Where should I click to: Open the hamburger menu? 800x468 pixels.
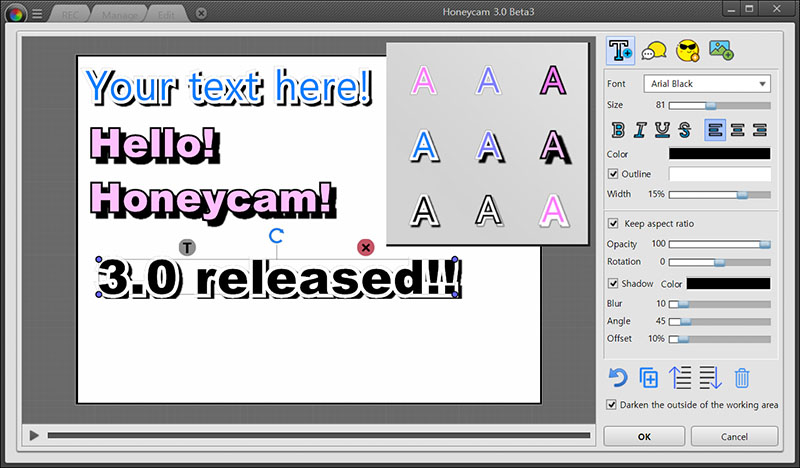(37, 14)
